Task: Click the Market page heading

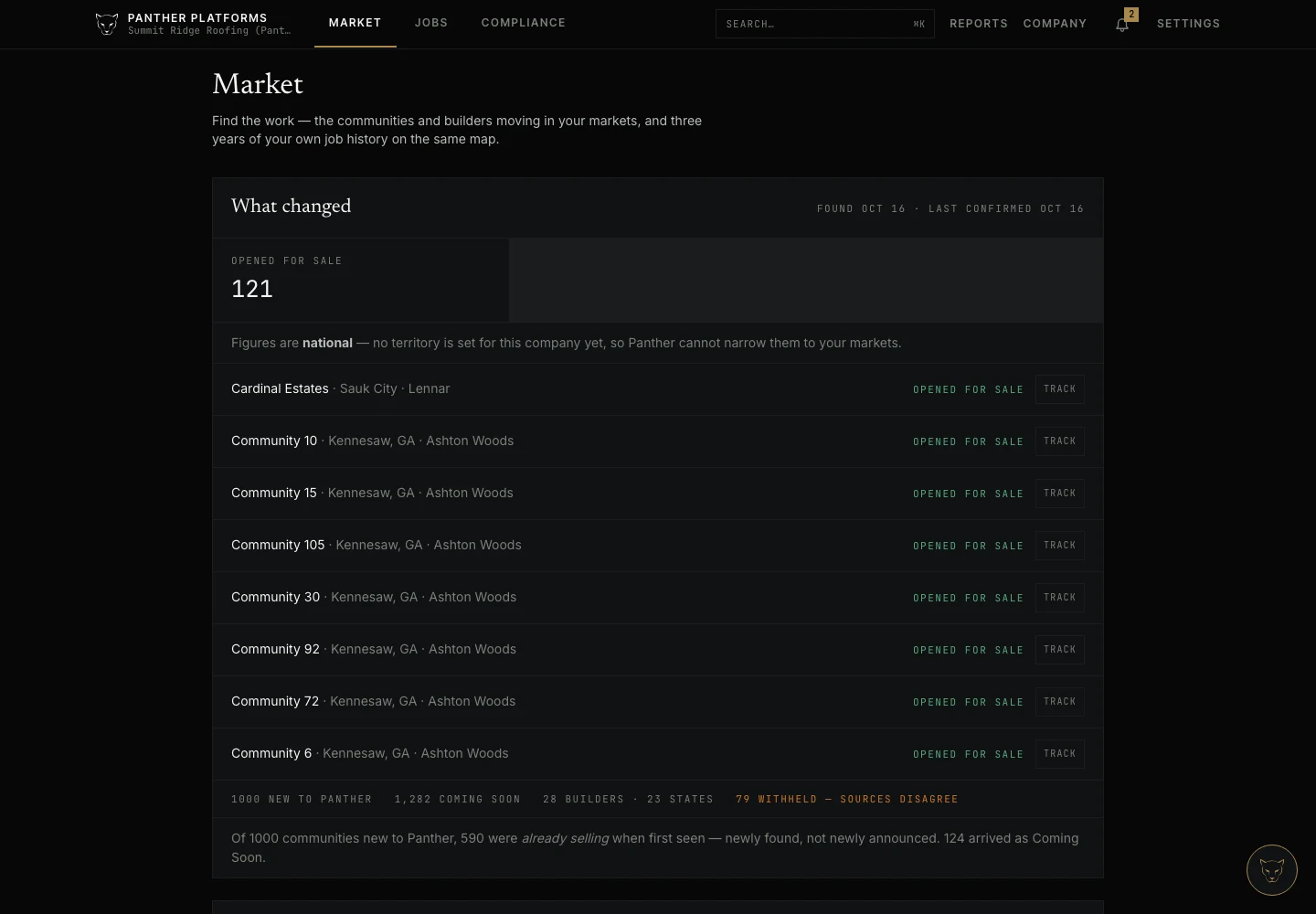Action: (x=258, y=84)
